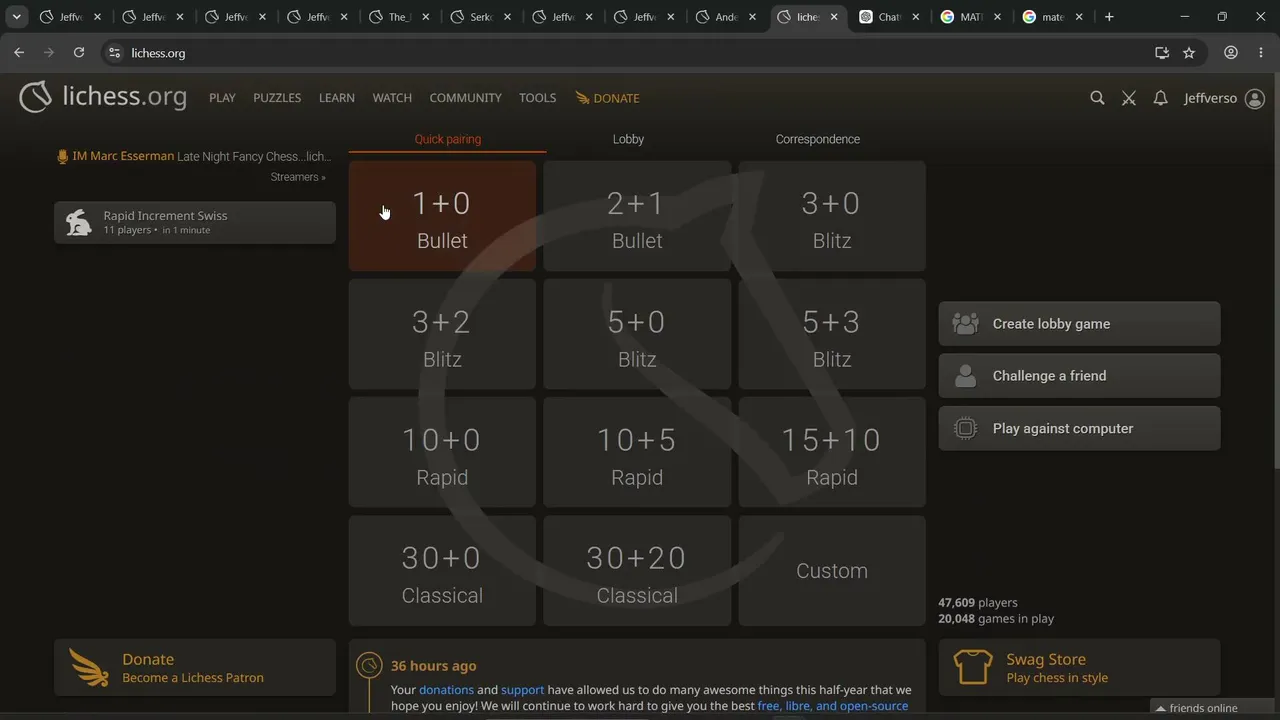Open the tab search dropdown arrow
This screenshot has width=1280, height=720.
click(17, 17)
